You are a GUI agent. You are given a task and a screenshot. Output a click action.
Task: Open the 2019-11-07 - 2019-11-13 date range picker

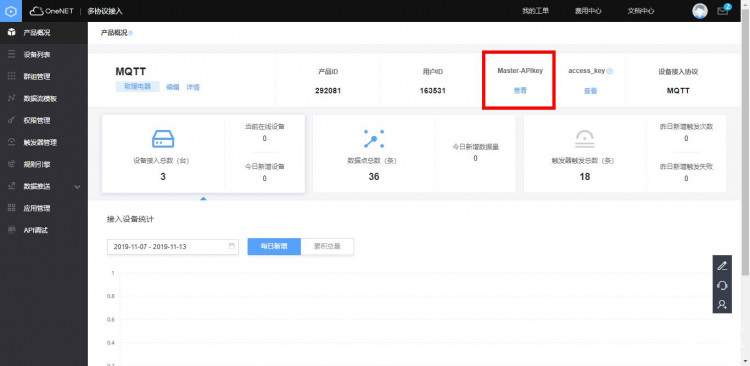tap(173, 247)
